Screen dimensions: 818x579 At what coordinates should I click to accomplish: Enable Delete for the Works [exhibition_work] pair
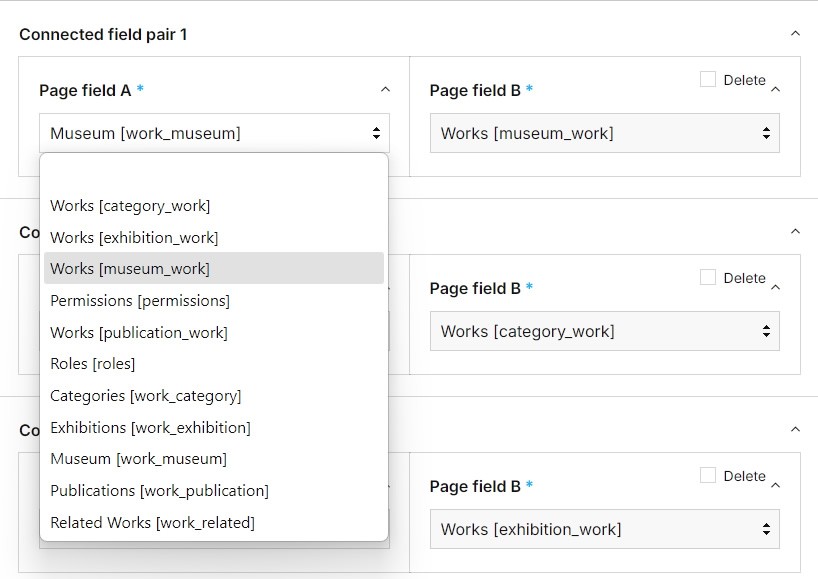coord(708,476)
